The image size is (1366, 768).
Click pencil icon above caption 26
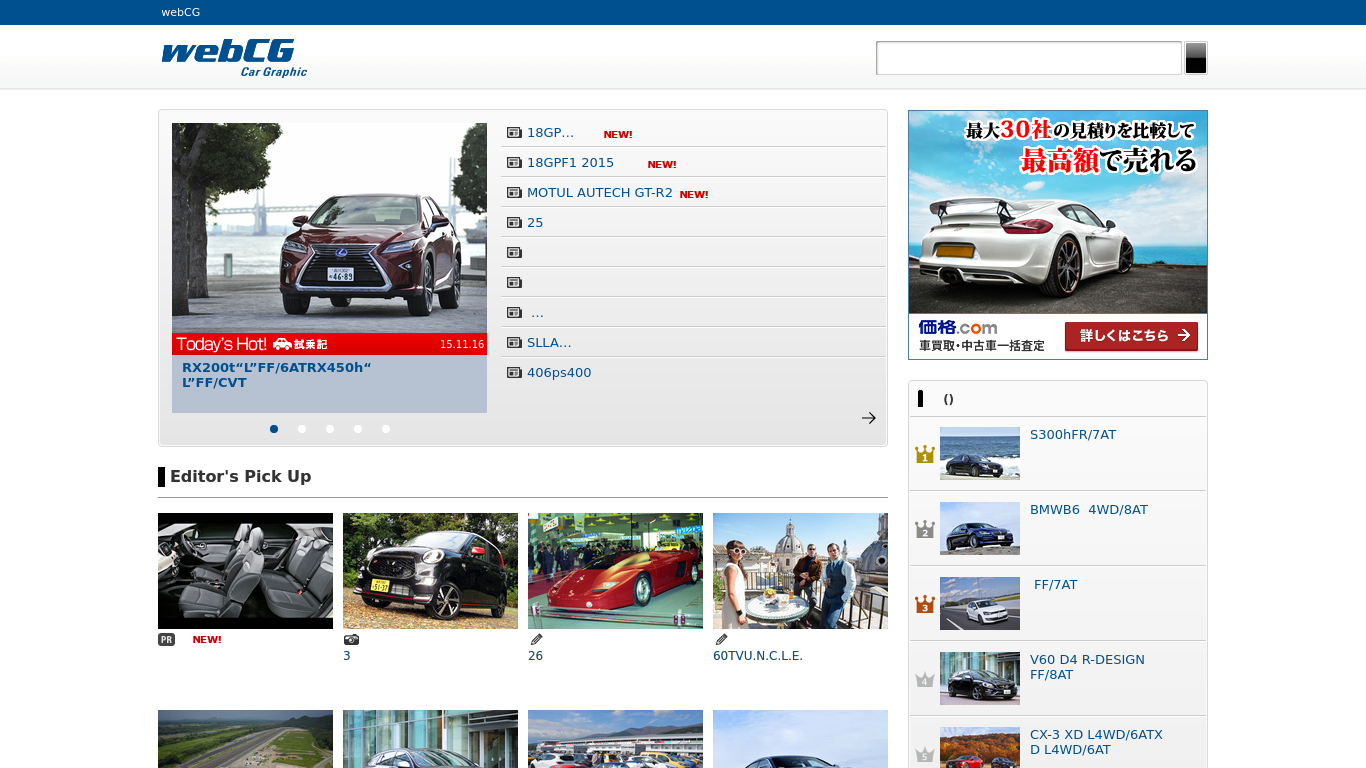click(536, 640)
